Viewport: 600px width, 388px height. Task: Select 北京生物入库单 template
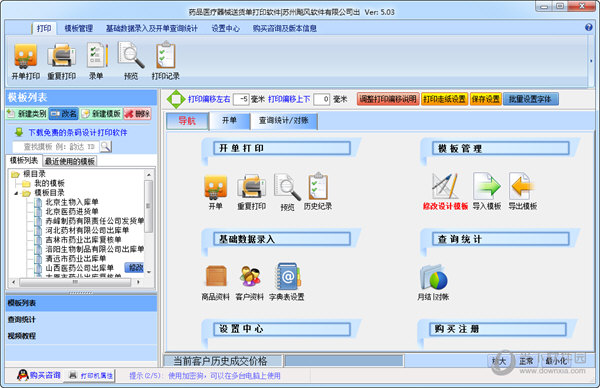tap(72, 202)
